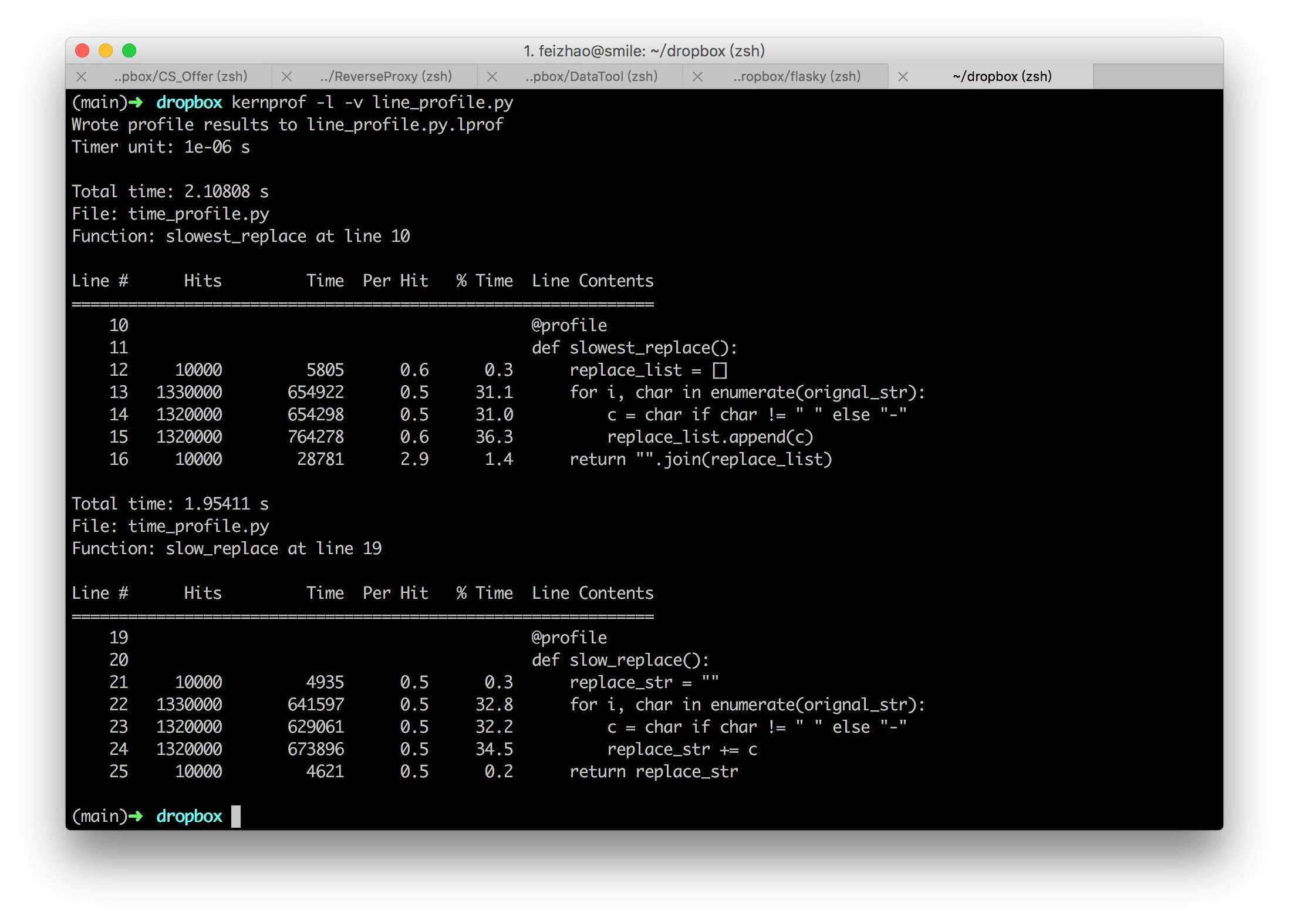Minimize the terminal with yellow button
Image resolution: width=1289 pixels, height=924 pixels.
point(106,51)
